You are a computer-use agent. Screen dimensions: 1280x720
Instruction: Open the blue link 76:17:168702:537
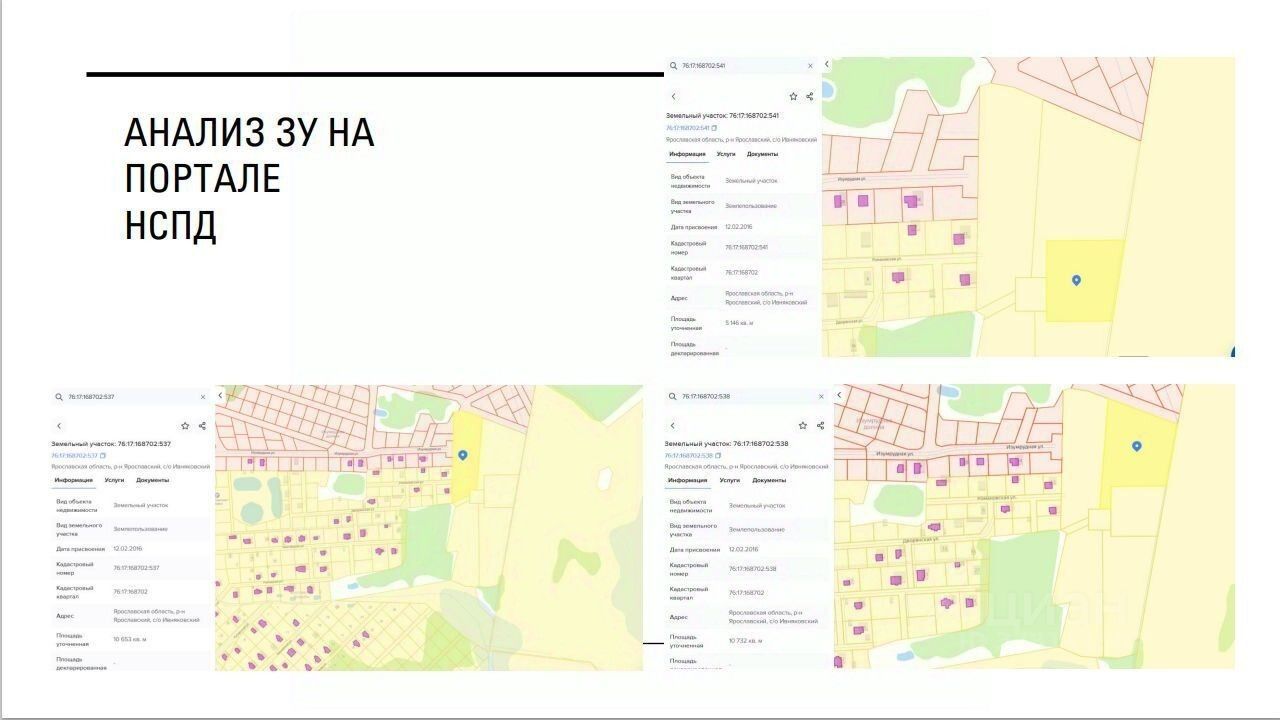[74, 456]
